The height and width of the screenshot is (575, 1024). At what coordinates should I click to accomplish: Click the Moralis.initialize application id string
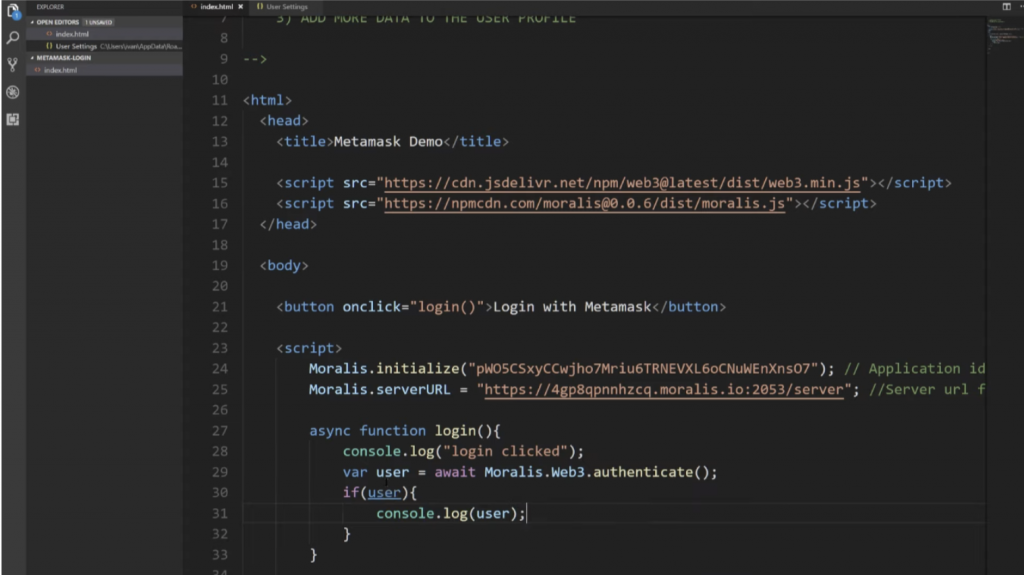(x=643, y=369)
